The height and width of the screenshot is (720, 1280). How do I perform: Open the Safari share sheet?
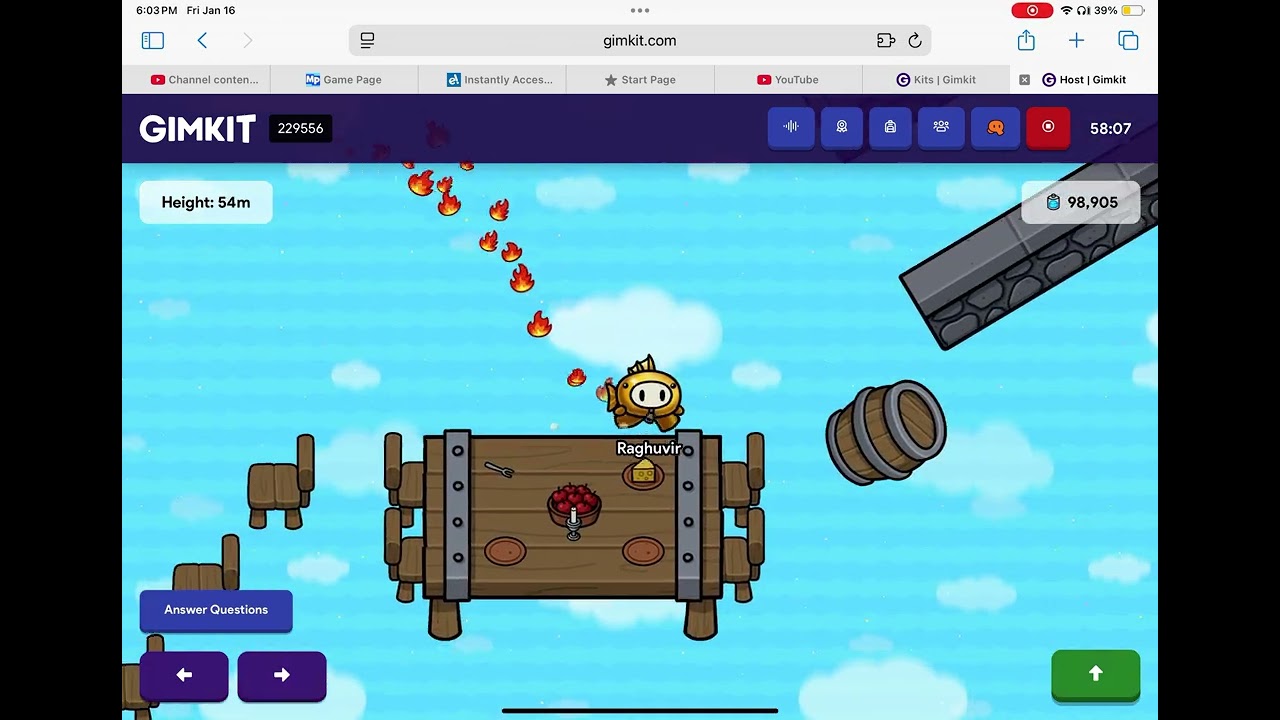click(1026, 40)
